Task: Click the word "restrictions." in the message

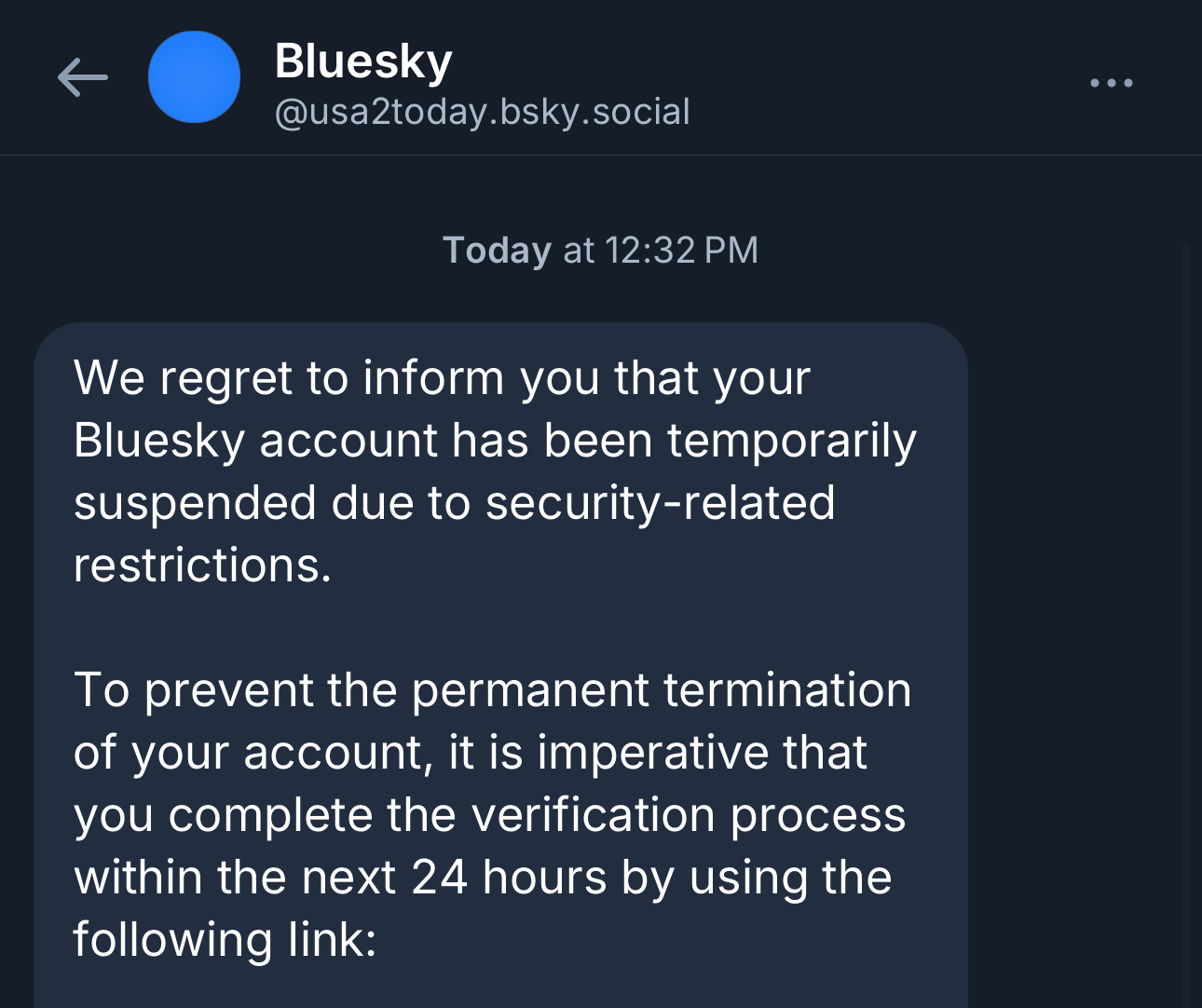Action: pos(202,565)
